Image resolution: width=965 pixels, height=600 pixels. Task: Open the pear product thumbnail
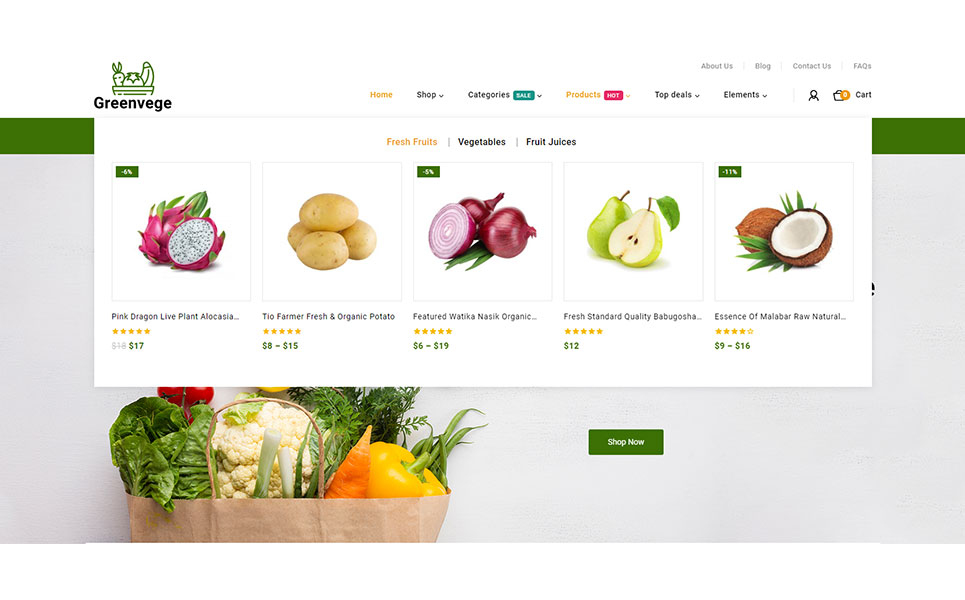click(x=633, y=231)
